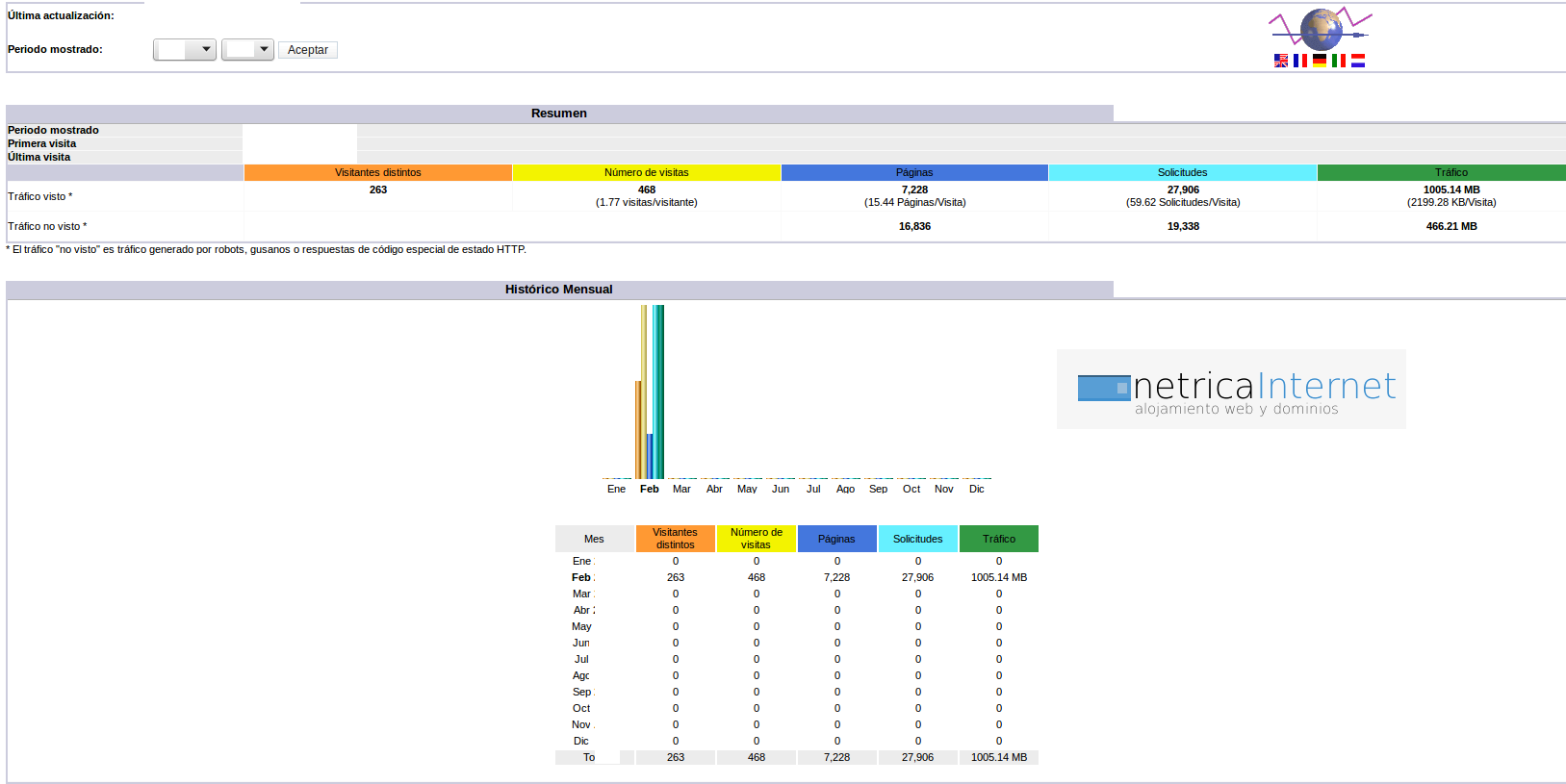Click the Histórico Mensual section header
The height and width of the screenshot is (784, 1566).
[x=559, y=290]
